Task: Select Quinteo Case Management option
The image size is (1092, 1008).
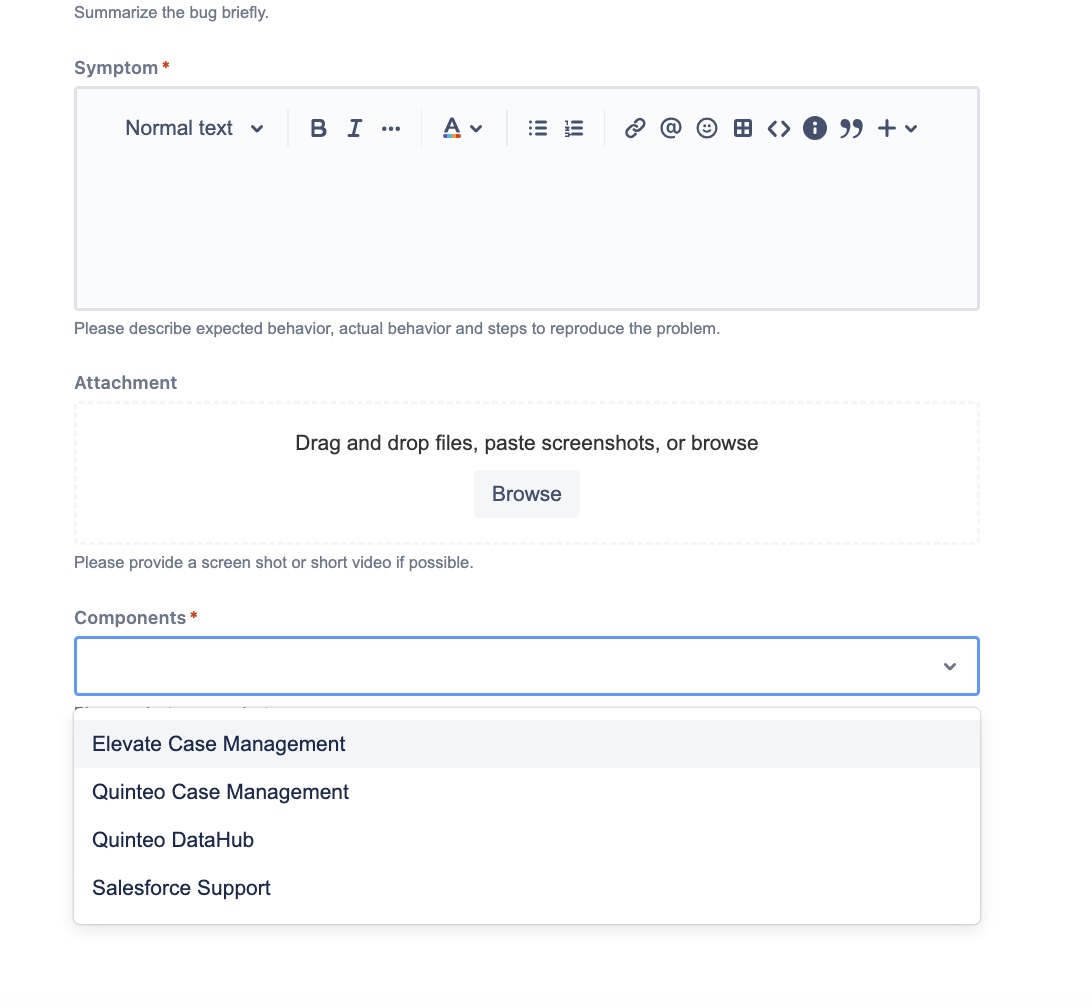Action: click(x=526, y=792)
